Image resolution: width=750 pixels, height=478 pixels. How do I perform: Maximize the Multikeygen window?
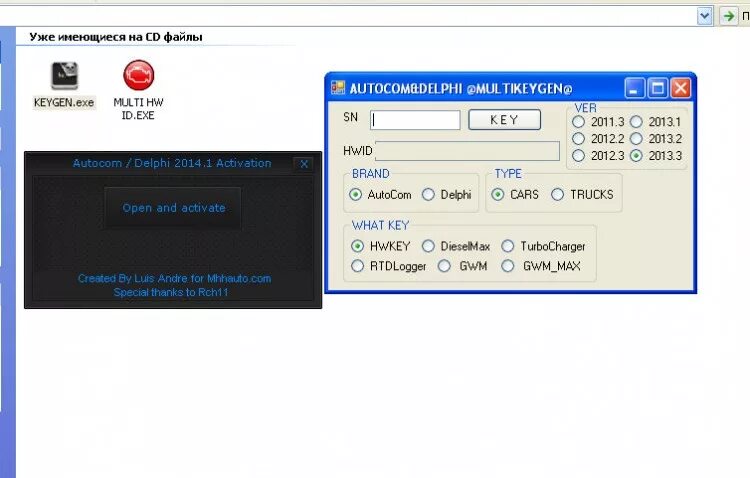[658, 89]
